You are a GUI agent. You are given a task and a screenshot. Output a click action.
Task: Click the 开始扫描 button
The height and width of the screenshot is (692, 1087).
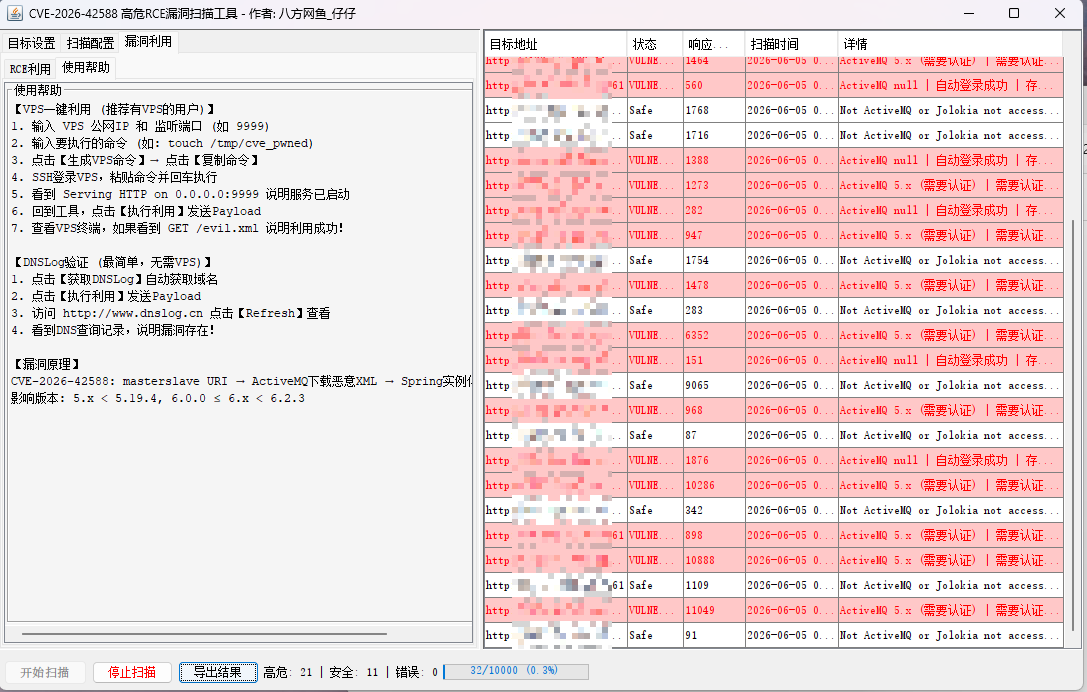(45, 672)
